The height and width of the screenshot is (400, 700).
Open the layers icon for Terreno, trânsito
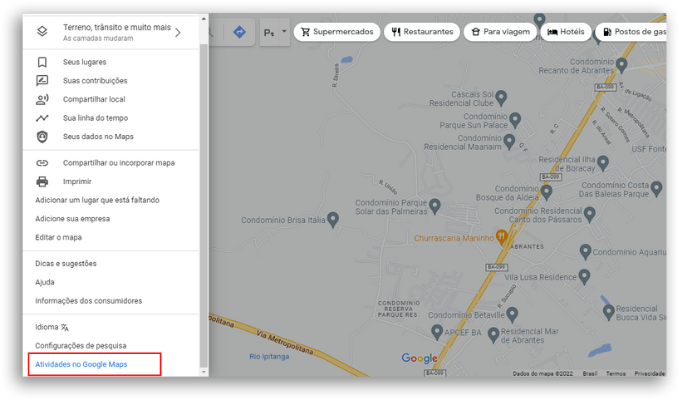pyautogui.click(x=42, y=32)
